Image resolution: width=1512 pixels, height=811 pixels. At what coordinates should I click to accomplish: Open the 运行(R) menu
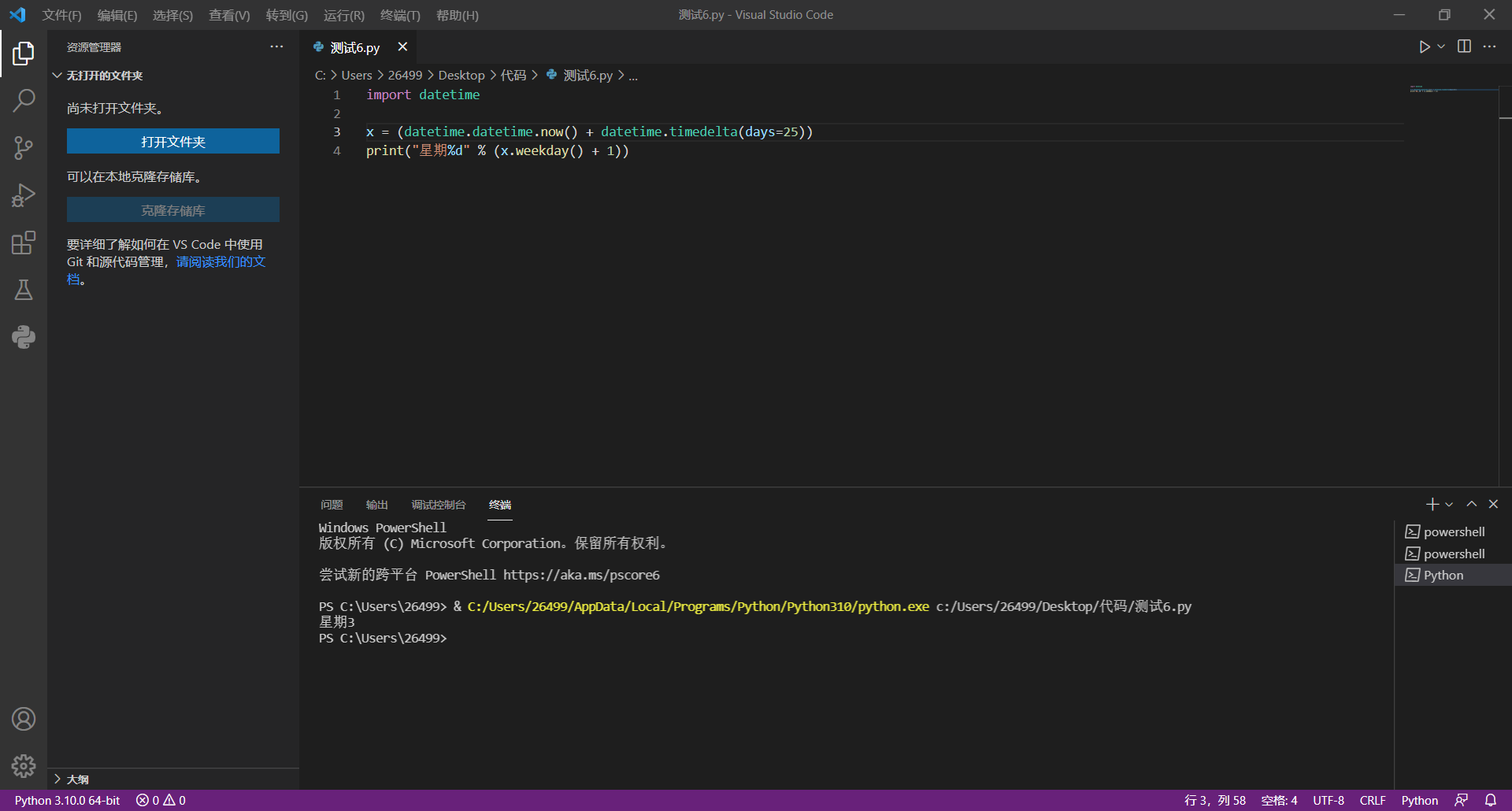pyautogui.click(x=344, y=15)
